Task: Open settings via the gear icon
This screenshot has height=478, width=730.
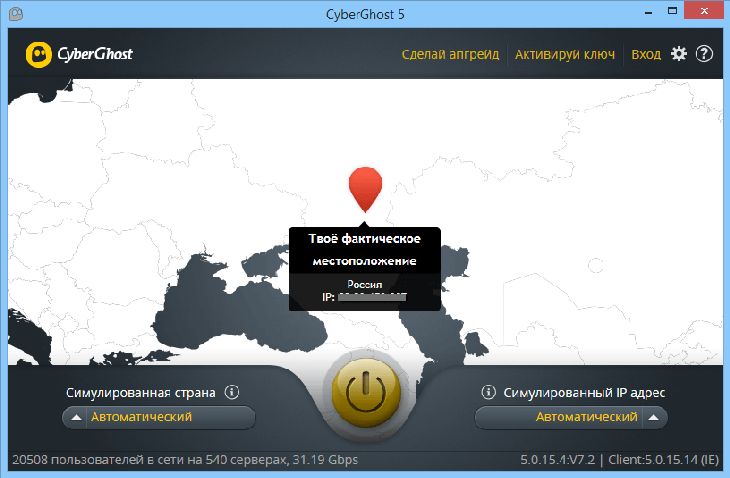Action: pyautogui.click(x=679, y=54)
